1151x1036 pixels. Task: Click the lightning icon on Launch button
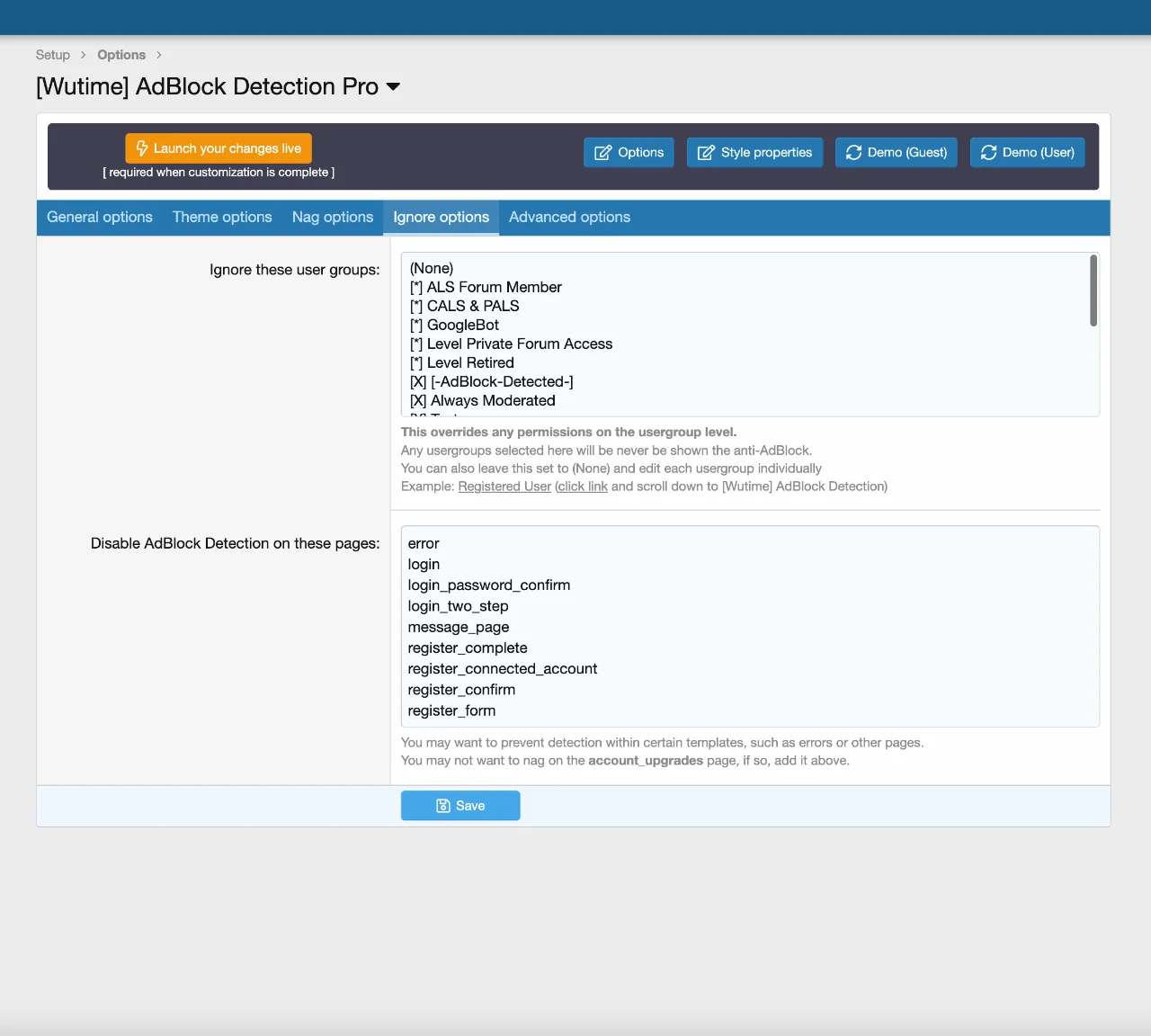142,148
